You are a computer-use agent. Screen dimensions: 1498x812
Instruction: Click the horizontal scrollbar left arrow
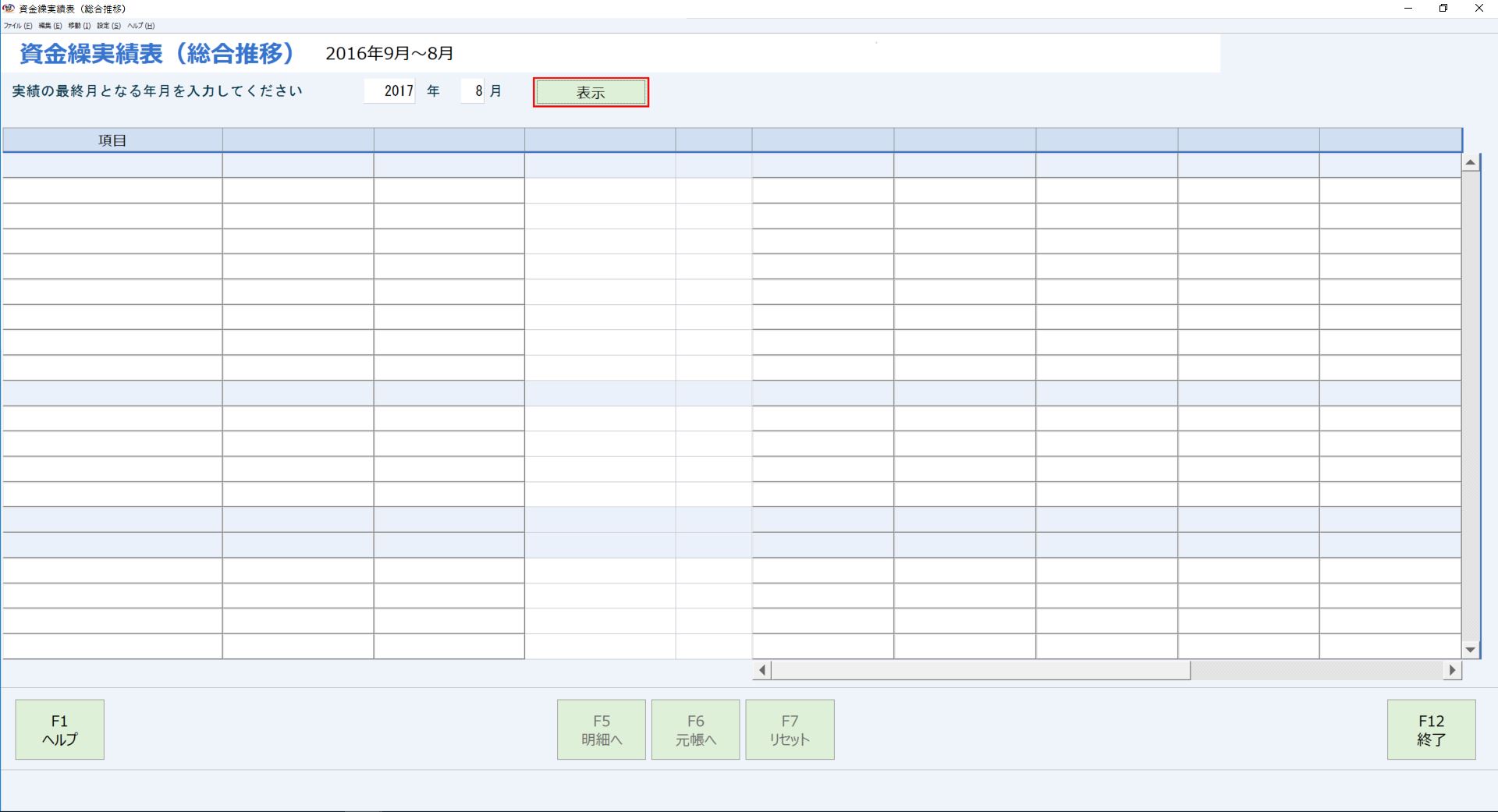(761, 670)
